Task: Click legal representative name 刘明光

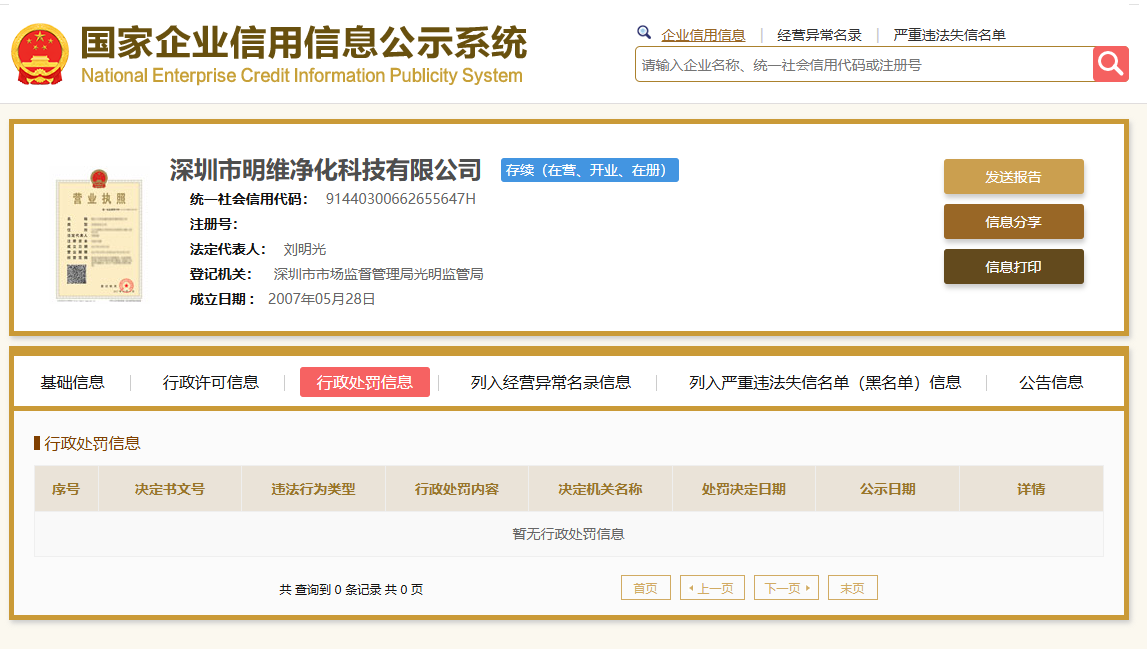Action: pyautogui.click(x=305, y=250)
